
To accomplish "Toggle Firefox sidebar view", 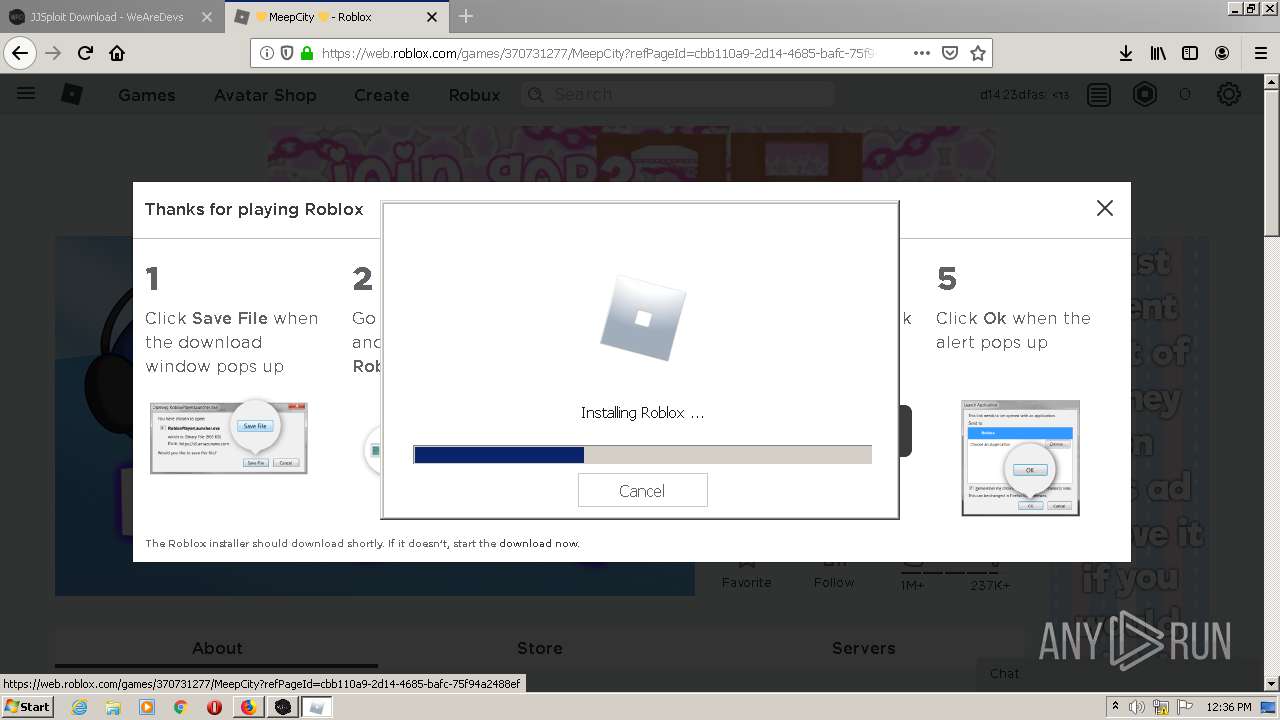I will [1190, 53].
